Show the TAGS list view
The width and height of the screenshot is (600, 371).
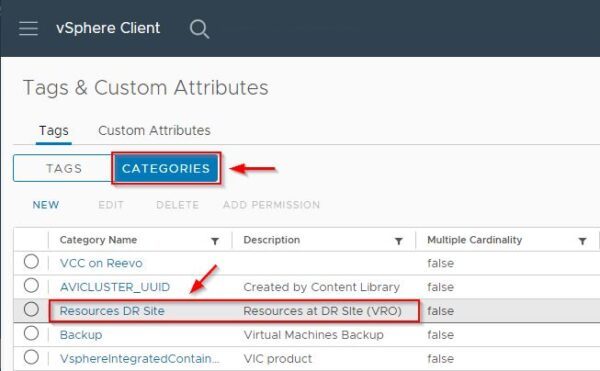63,168
